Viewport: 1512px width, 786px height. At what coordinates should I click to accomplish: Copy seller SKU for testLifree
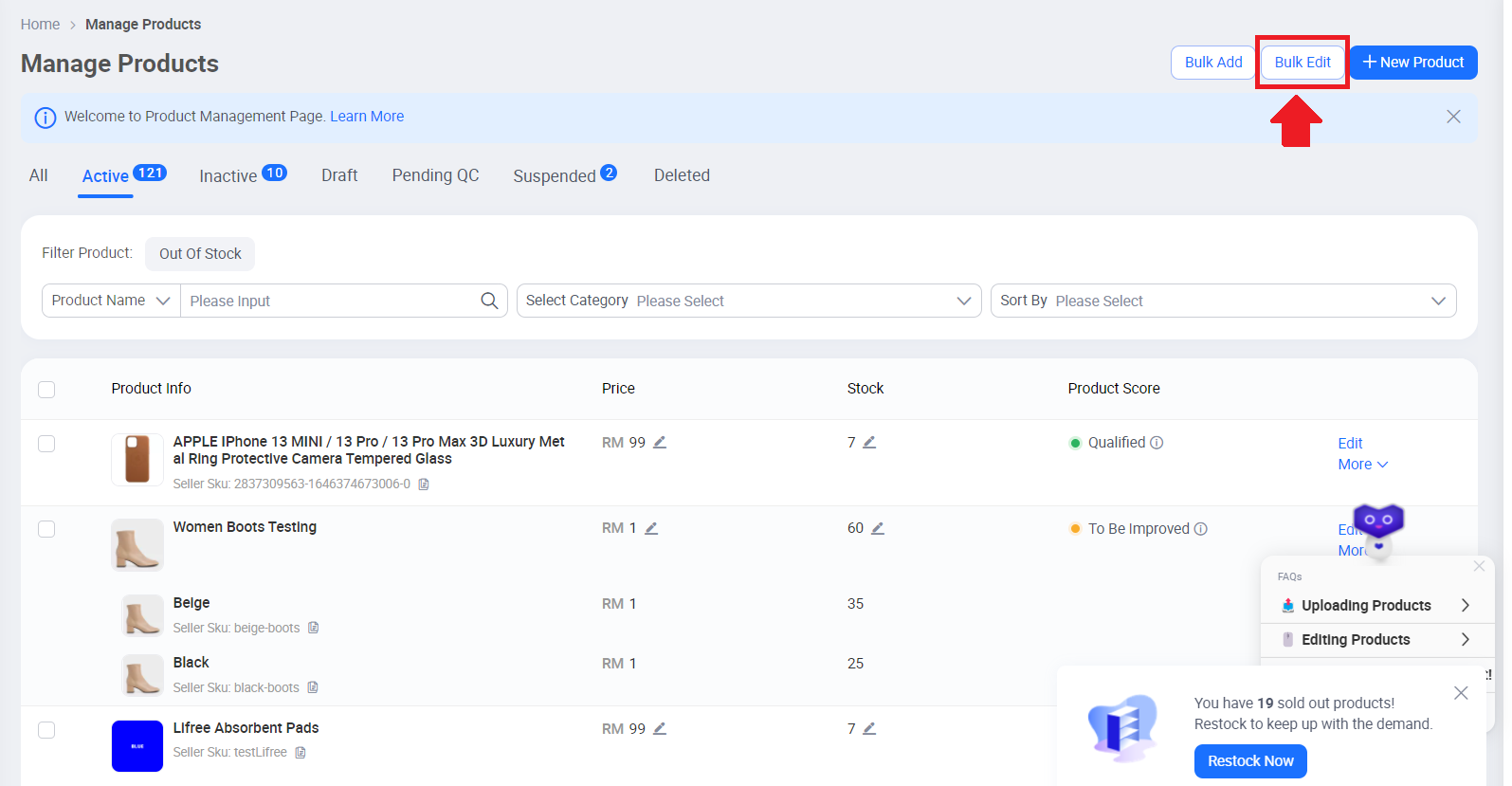pyautogui.click(x=301, y=753)
